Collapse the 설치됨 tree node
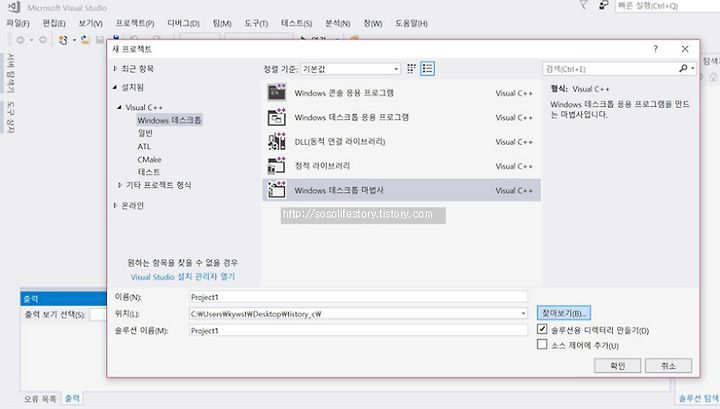720x409 pixels. 115,87
